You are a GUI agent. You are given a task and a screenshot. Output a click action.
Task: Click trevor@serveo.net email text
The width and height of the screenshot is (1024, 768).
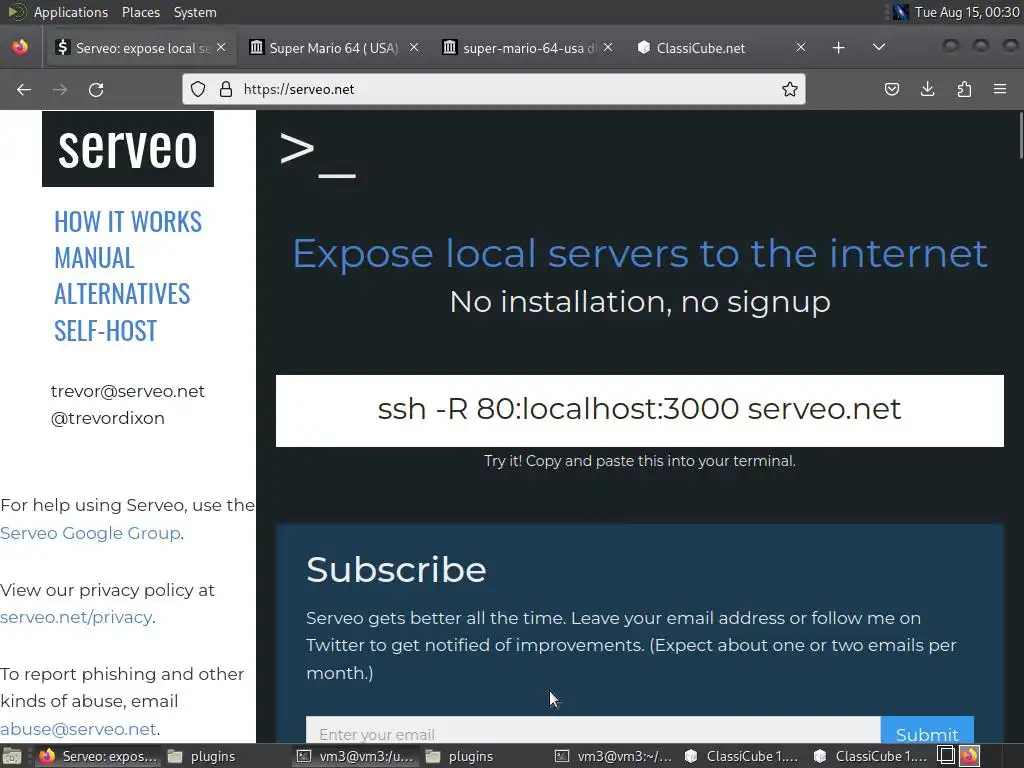point(128,391)
